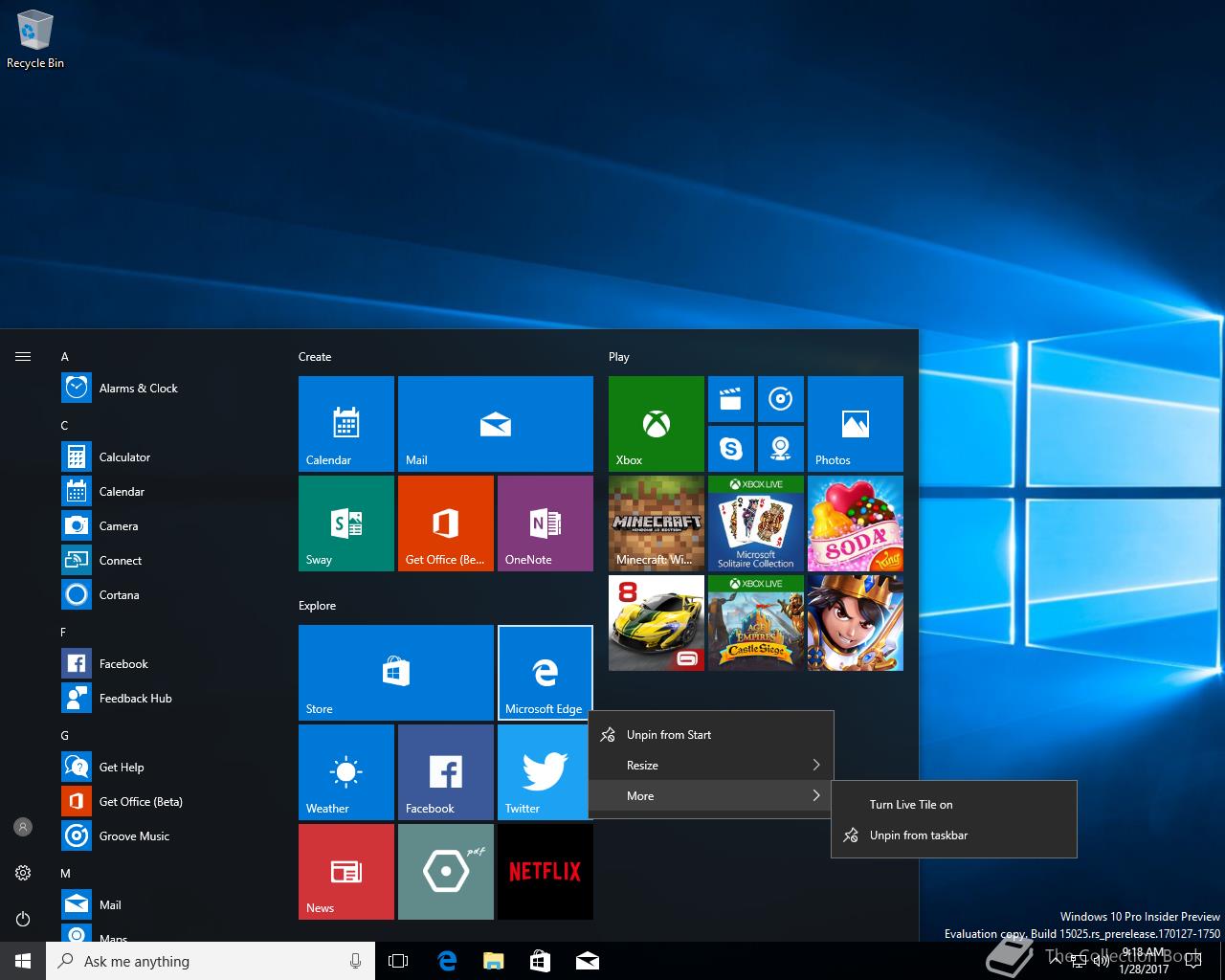Select Unpin from taskbar
This screenshot has width=1225, height=980.
[x=918, y=835]
